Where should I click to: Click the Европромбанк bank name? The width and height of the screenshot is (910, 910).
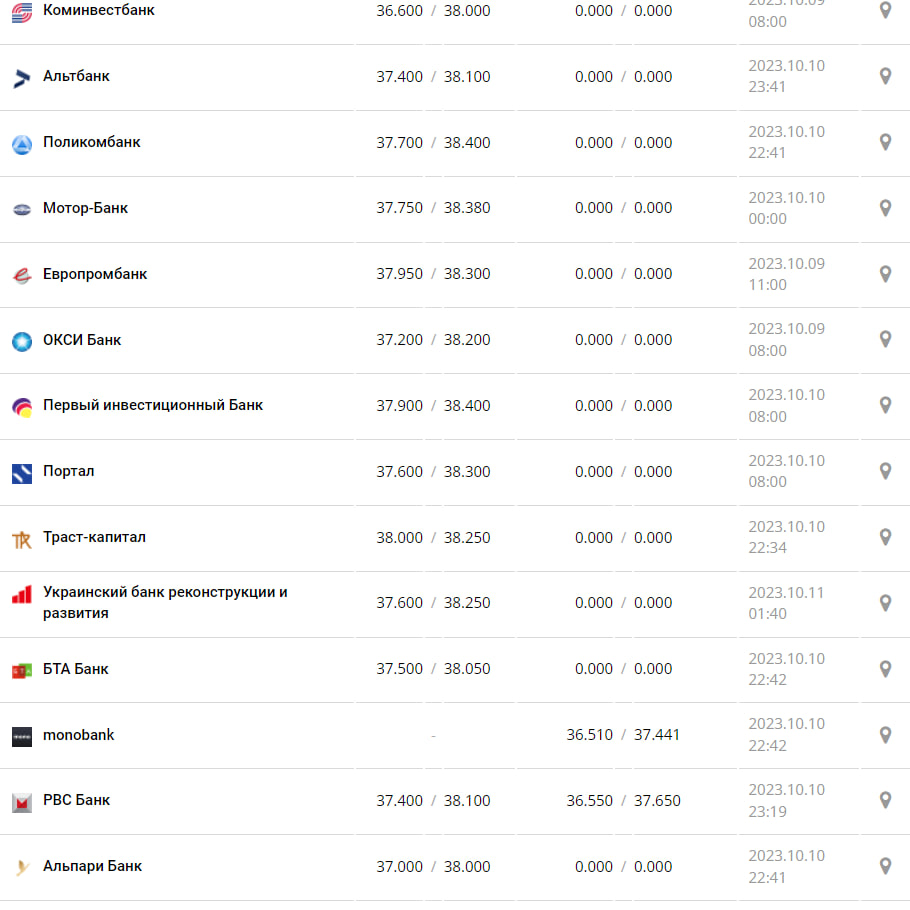(x=95, y=274)
